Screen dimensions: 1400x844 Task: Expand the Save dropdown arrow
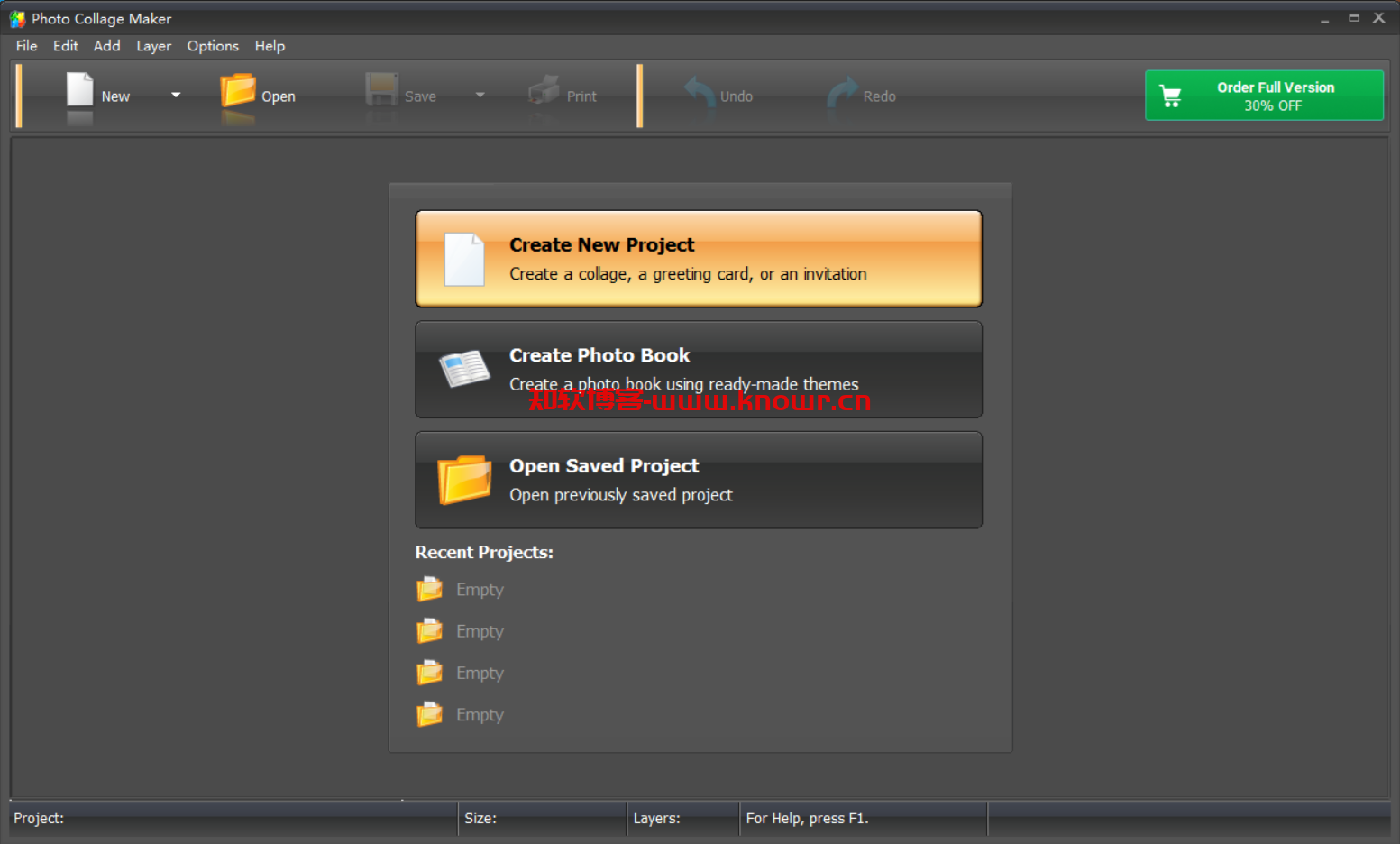coord(480,95)
